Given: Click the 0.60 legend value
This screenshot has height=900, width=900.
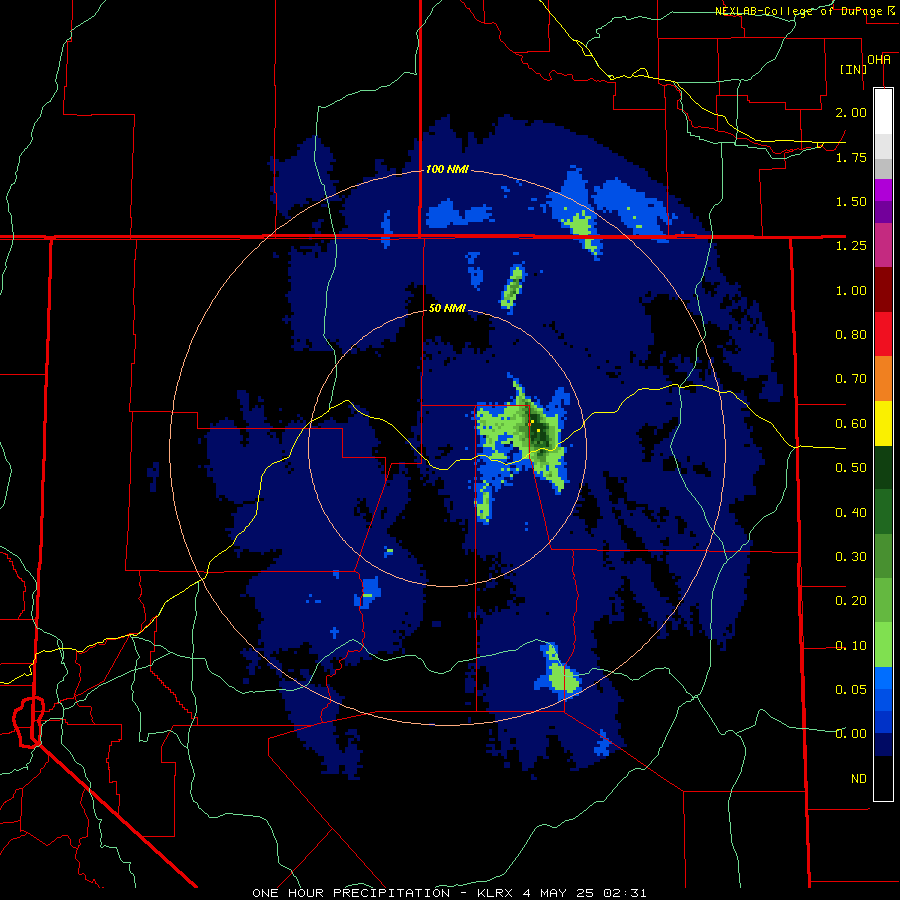Looking at the screenshot, I should pos(851,424).
